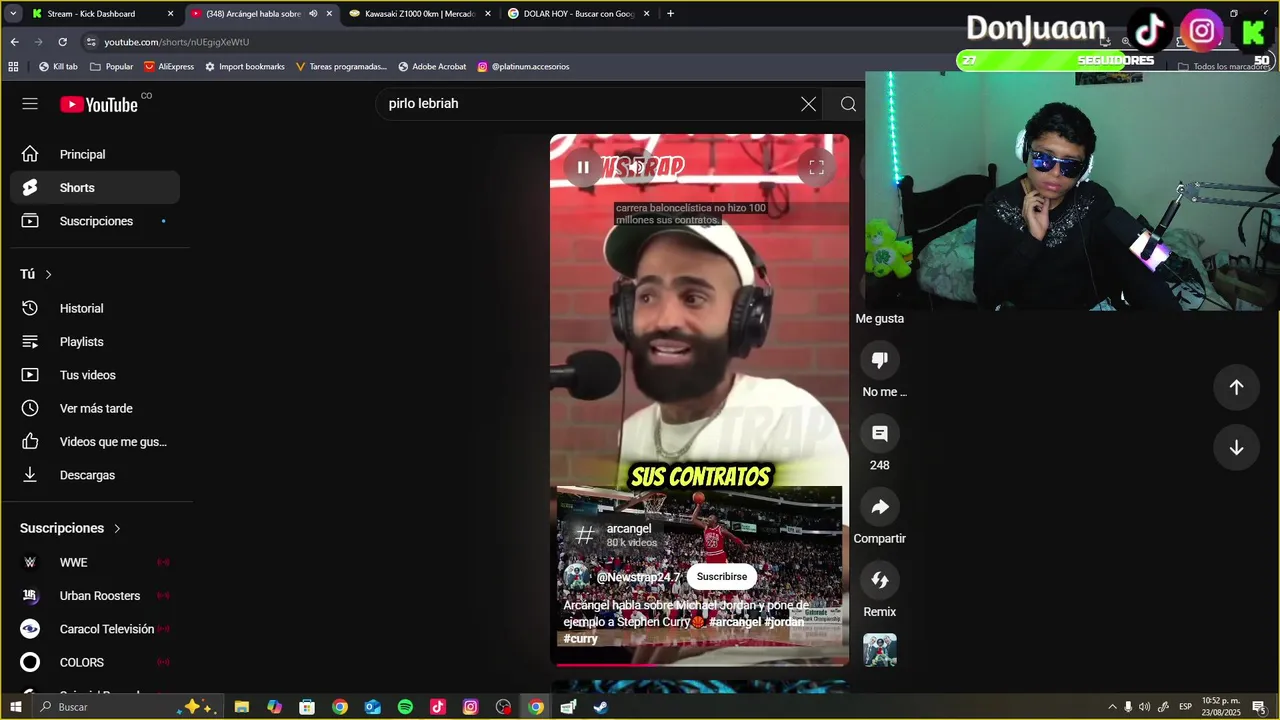The image size is (1280, 720).
Task: Open Adobe Acrobat bookmark
Action: [432, 67]
